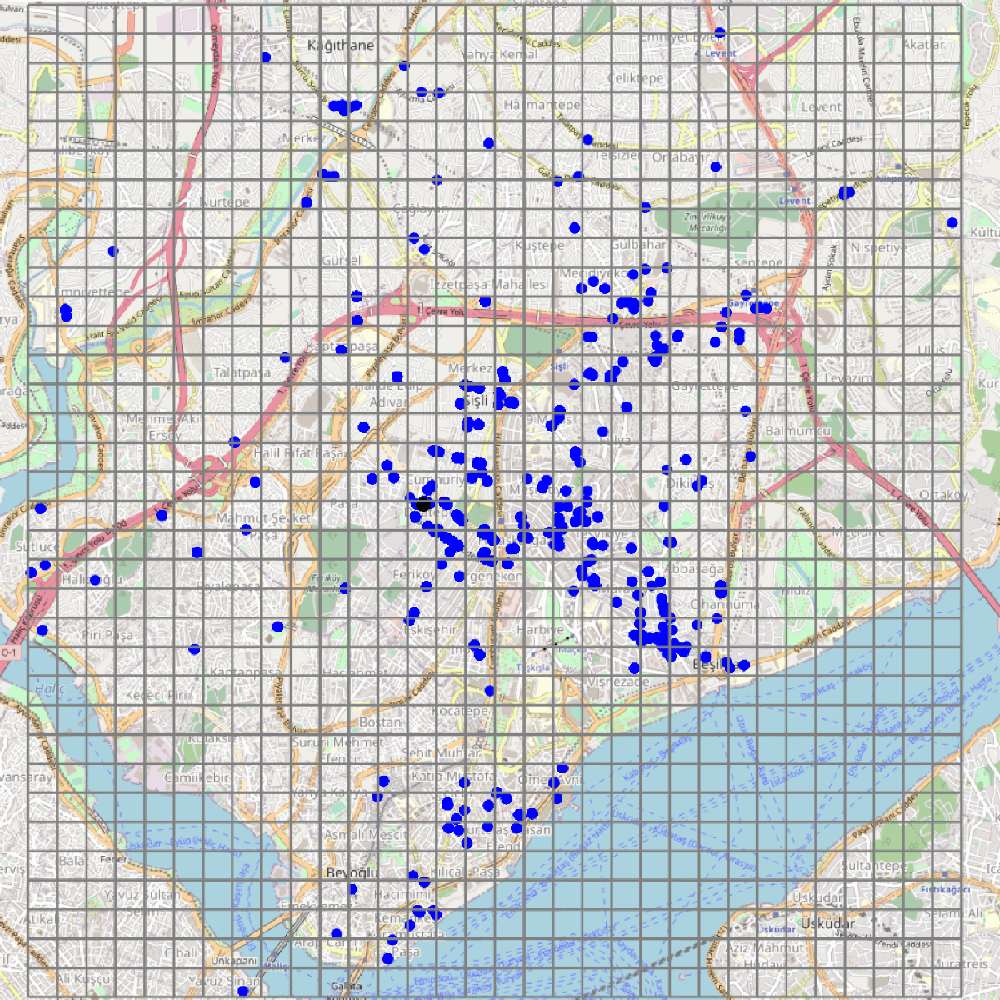Click the İzzetpaşa Mahallesi label
Image resolution: width=1000 pixels, height=1000 pixels.
(490, 284)
